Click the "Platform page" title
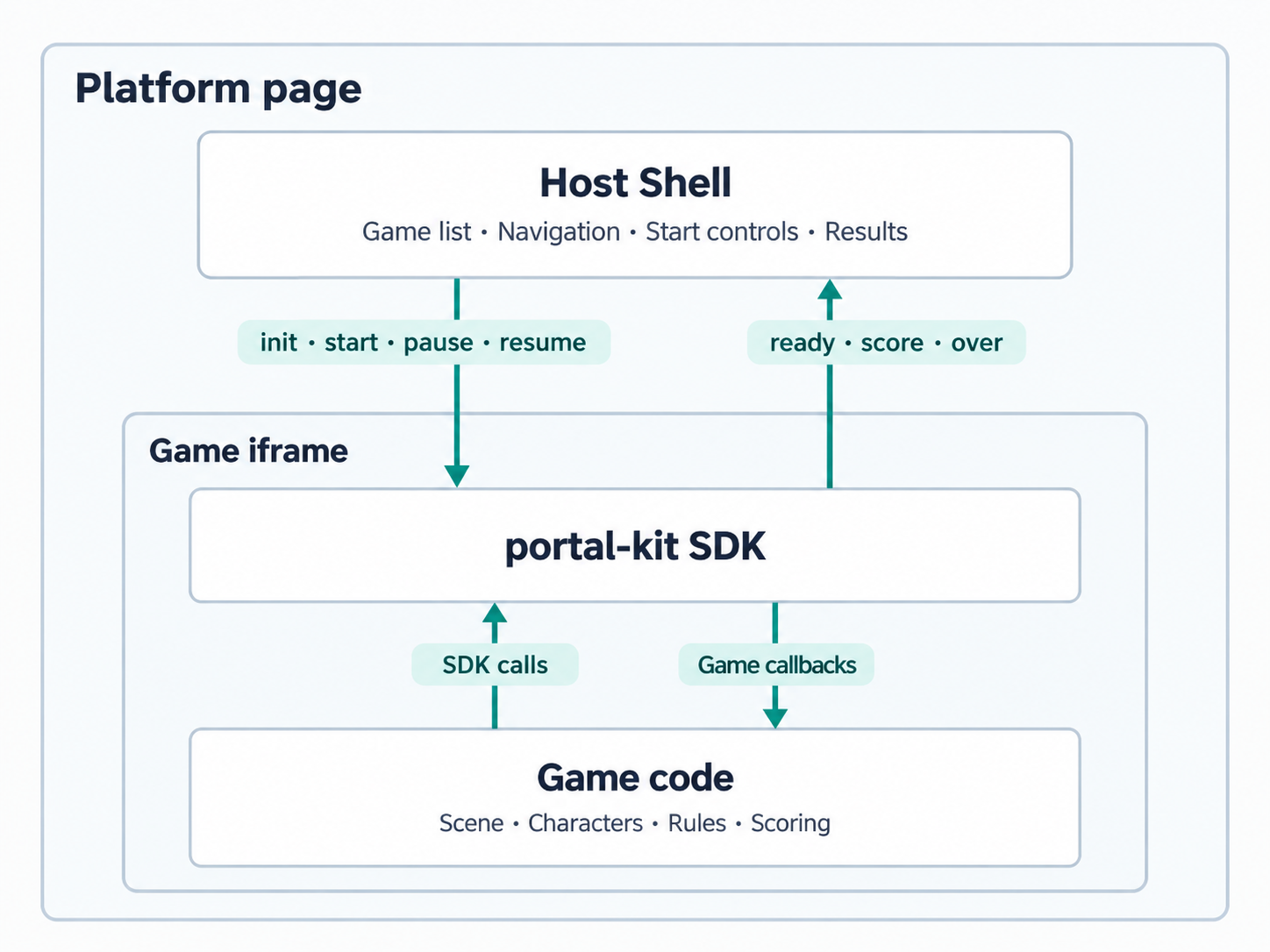The image size is (1270, 952). [x=218, y=89]
